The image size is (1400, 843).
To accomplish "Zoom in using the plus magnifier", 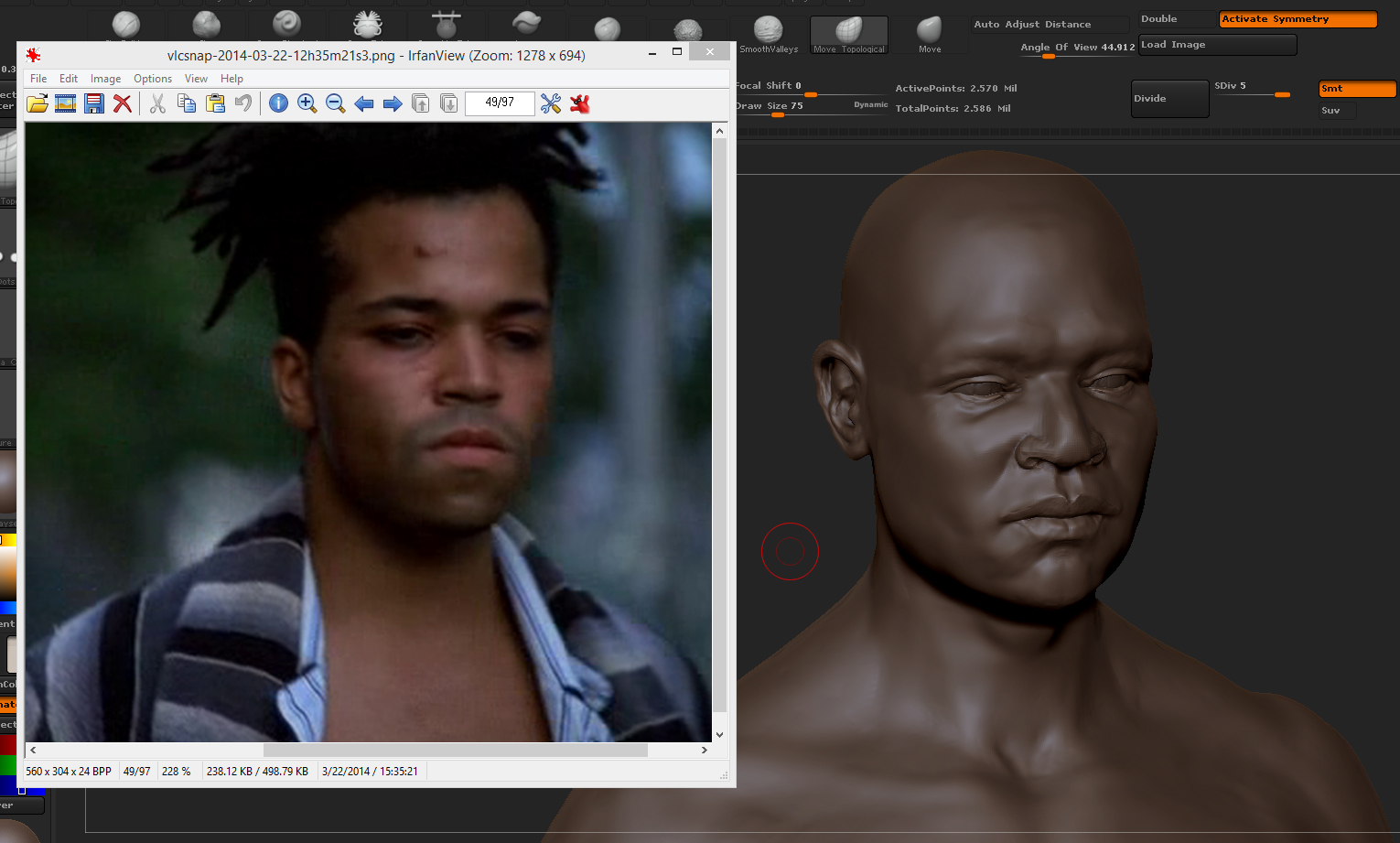I will [x=307, y=103].
